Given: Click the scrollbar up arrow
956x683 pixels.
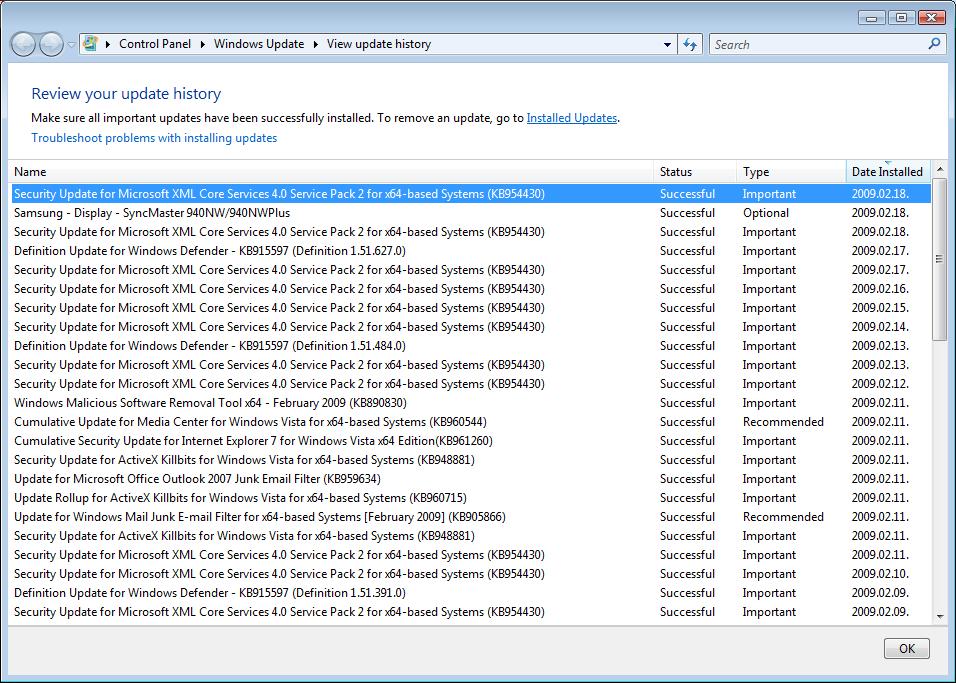Looking at the screenshot, I should tap(940, 169).
